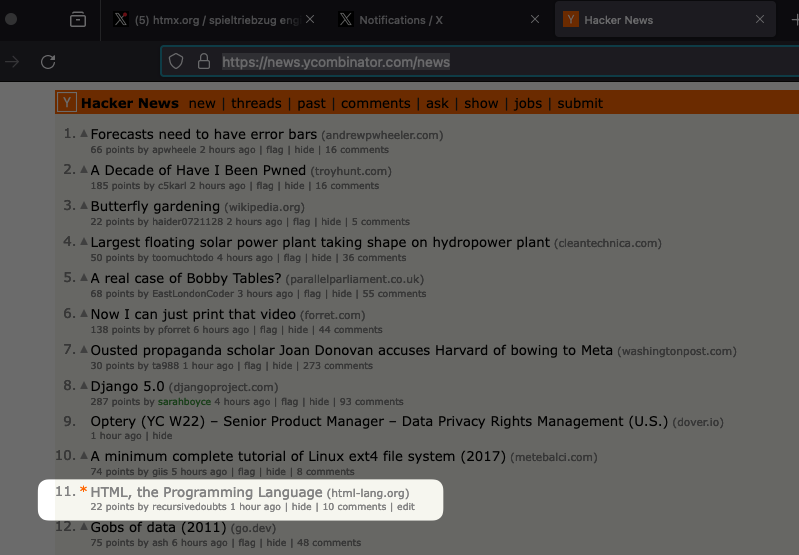Click '2 hours ago' on Forecasts story
This screenshot has width=799, height=555.
(227, 150)
